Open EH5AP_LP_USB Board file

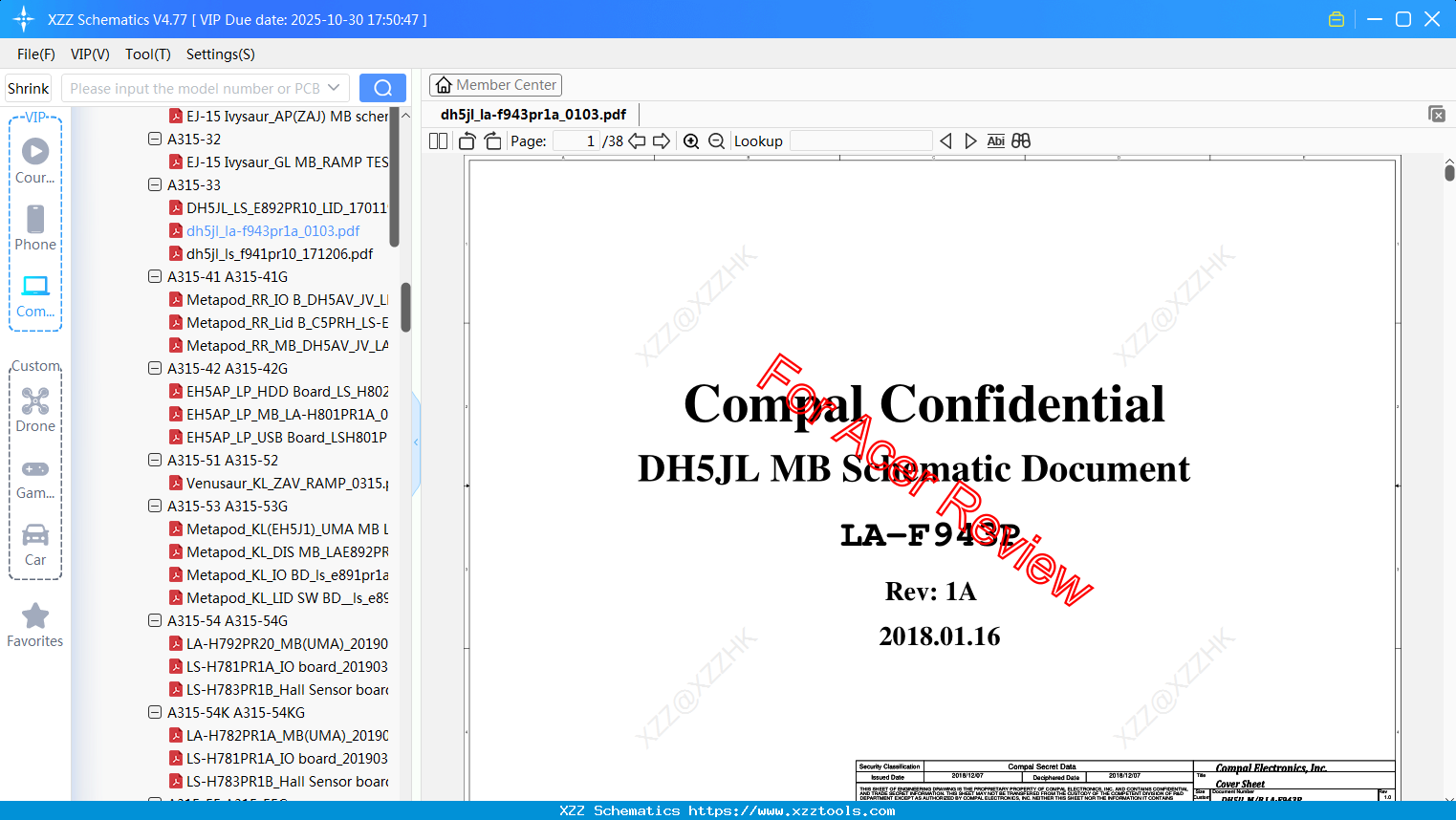click(x=278, y=437)
